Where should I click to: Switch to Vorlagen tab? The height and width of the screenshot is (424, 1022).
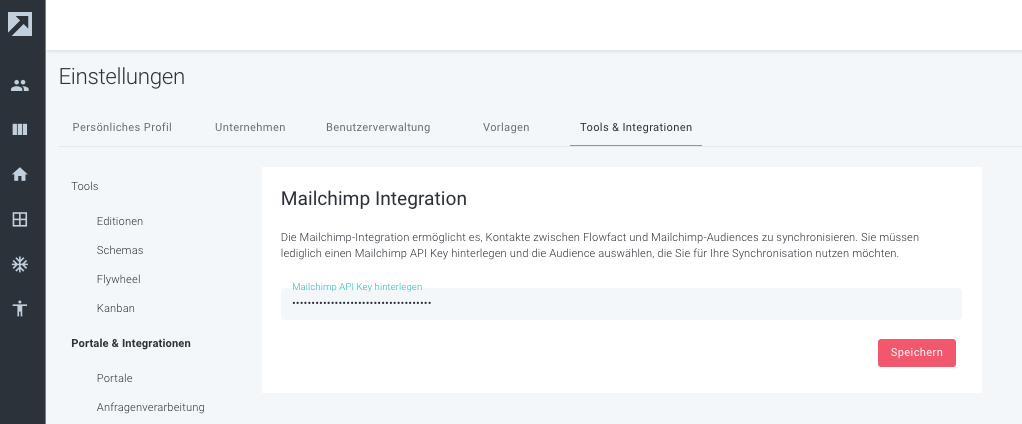click(506, 127)
